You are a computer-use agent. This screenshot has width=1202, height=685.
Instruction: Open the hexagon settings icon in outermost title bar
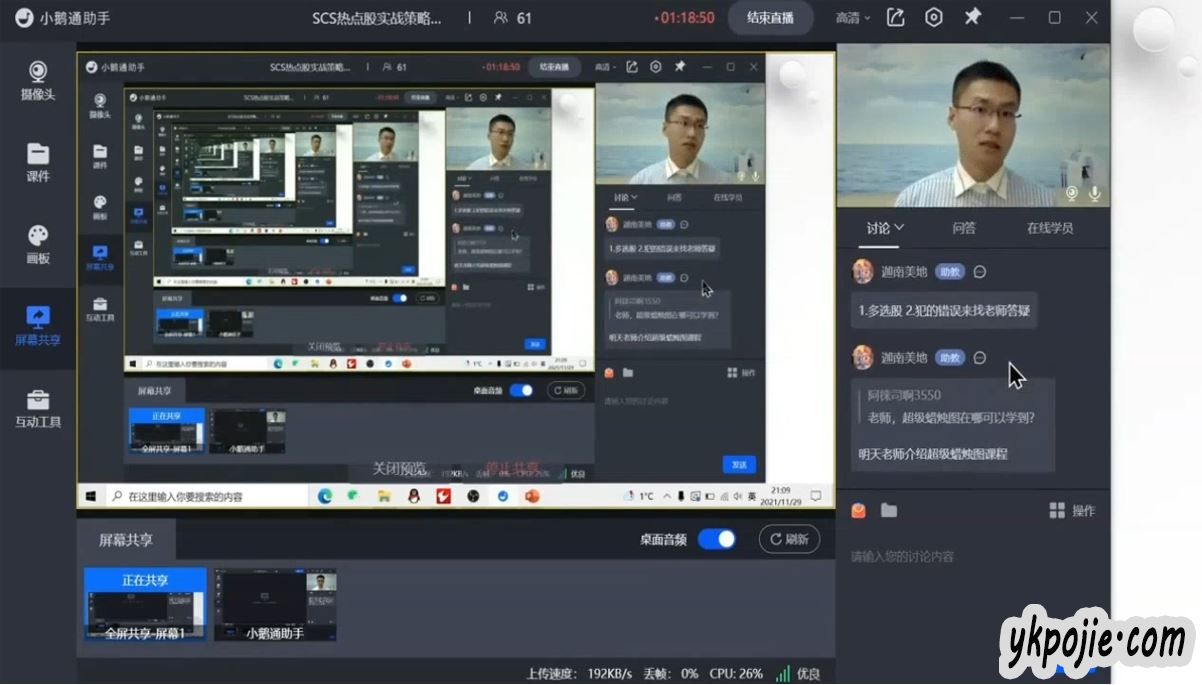click(934, 18)
